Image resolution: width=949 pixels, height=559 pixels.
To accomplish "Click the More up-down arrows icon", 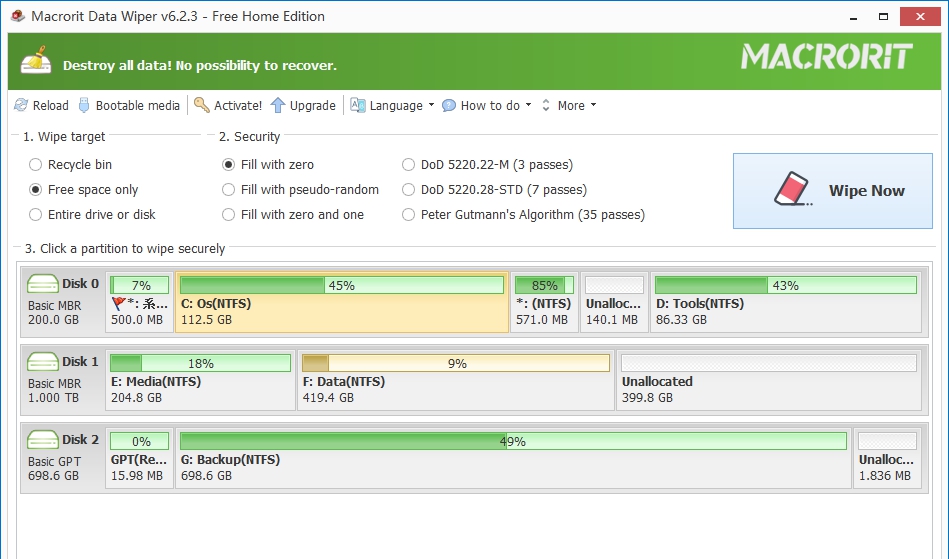I will [x=546, y=105].
